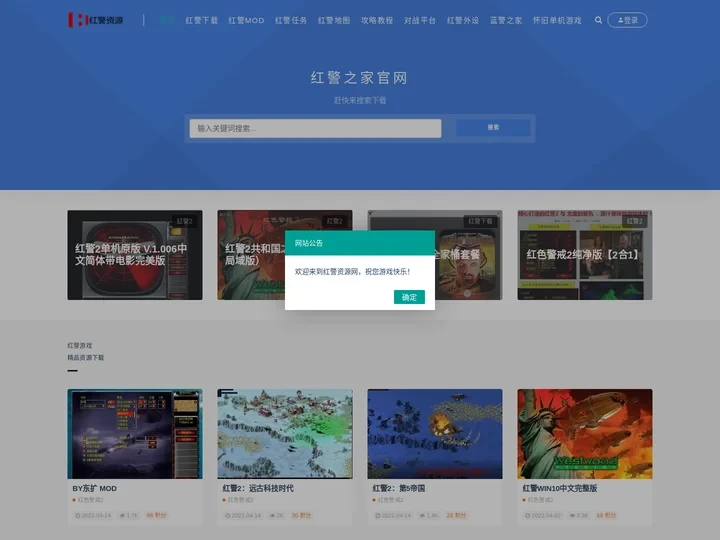Click the 1.4K views count under 第5帝国
The image size is (720, 540).
[x=429, y=515]
